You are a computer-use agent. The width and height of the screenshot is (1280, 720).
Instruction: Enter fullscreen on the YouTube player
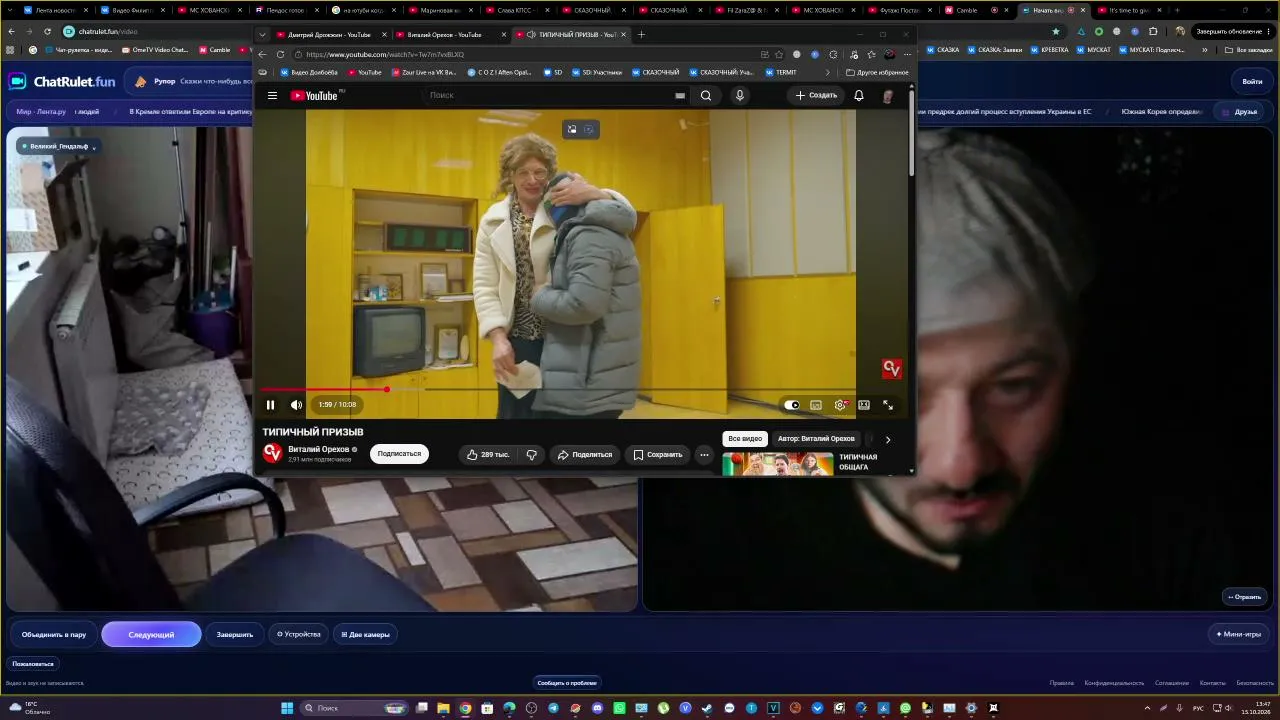(888, 405)
